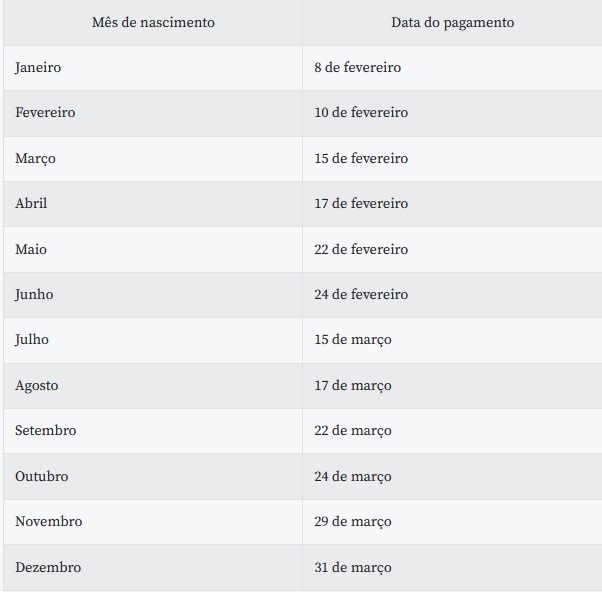Click the "15 de março" payment date
Image resolution: width=602 pixels, height=592 pixels.
tap(353, 339)
